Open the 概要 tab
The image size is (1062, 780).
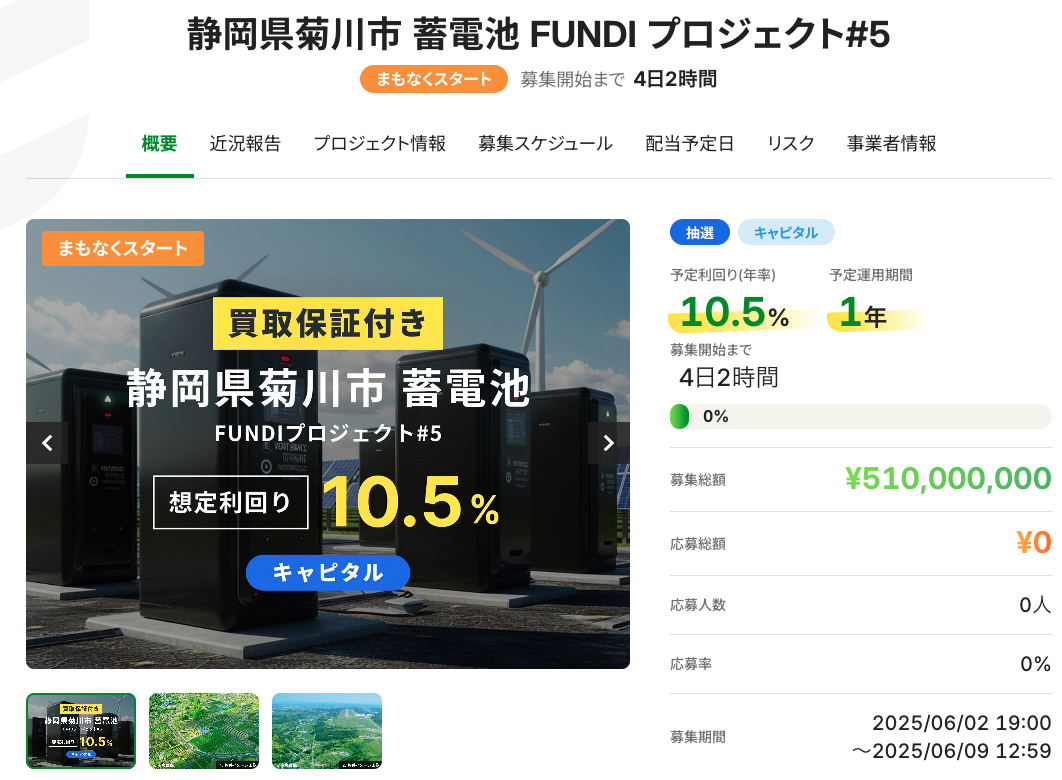(x=159, y=144)
